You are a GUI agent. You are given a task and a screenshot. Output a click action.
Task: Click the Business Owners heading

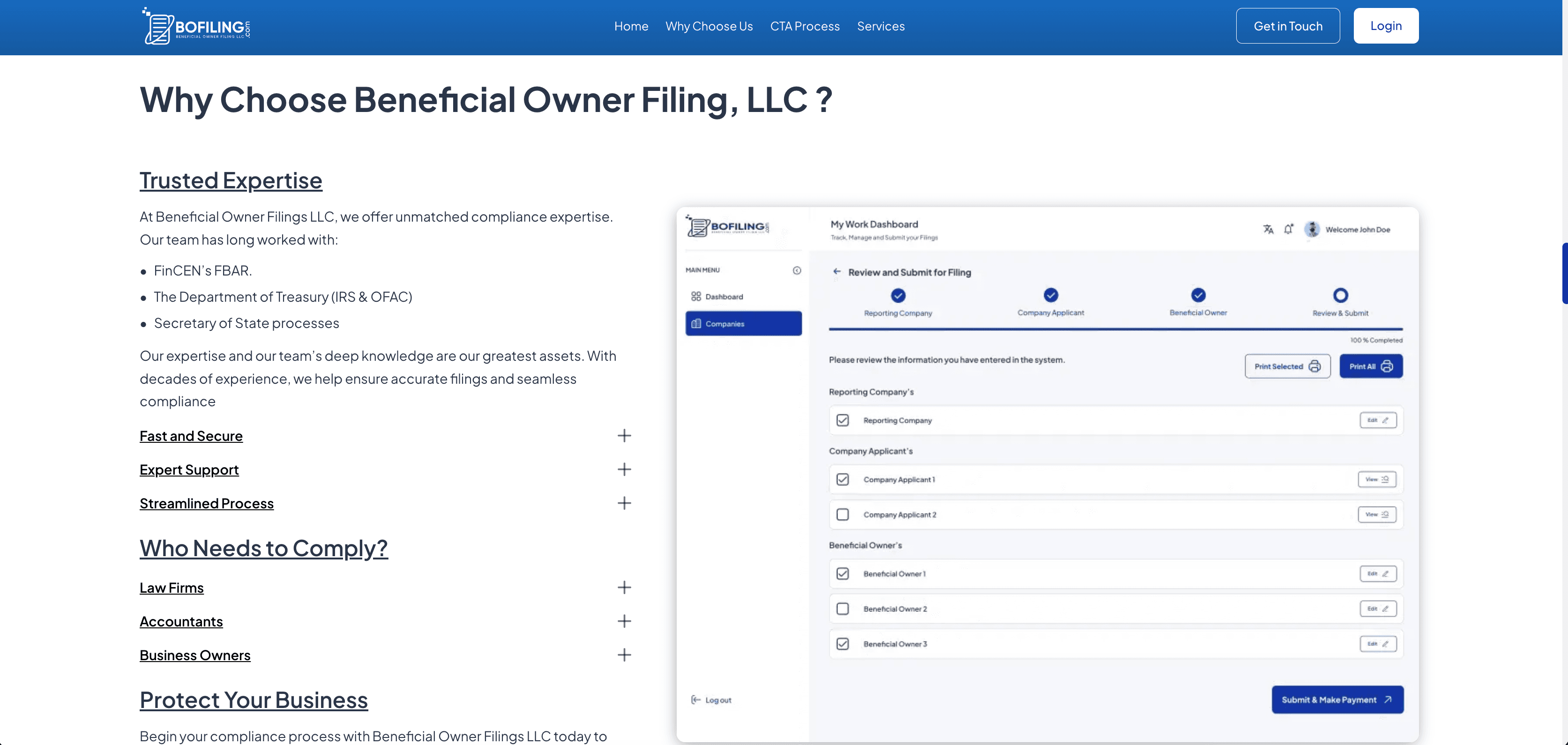point(195,656)
